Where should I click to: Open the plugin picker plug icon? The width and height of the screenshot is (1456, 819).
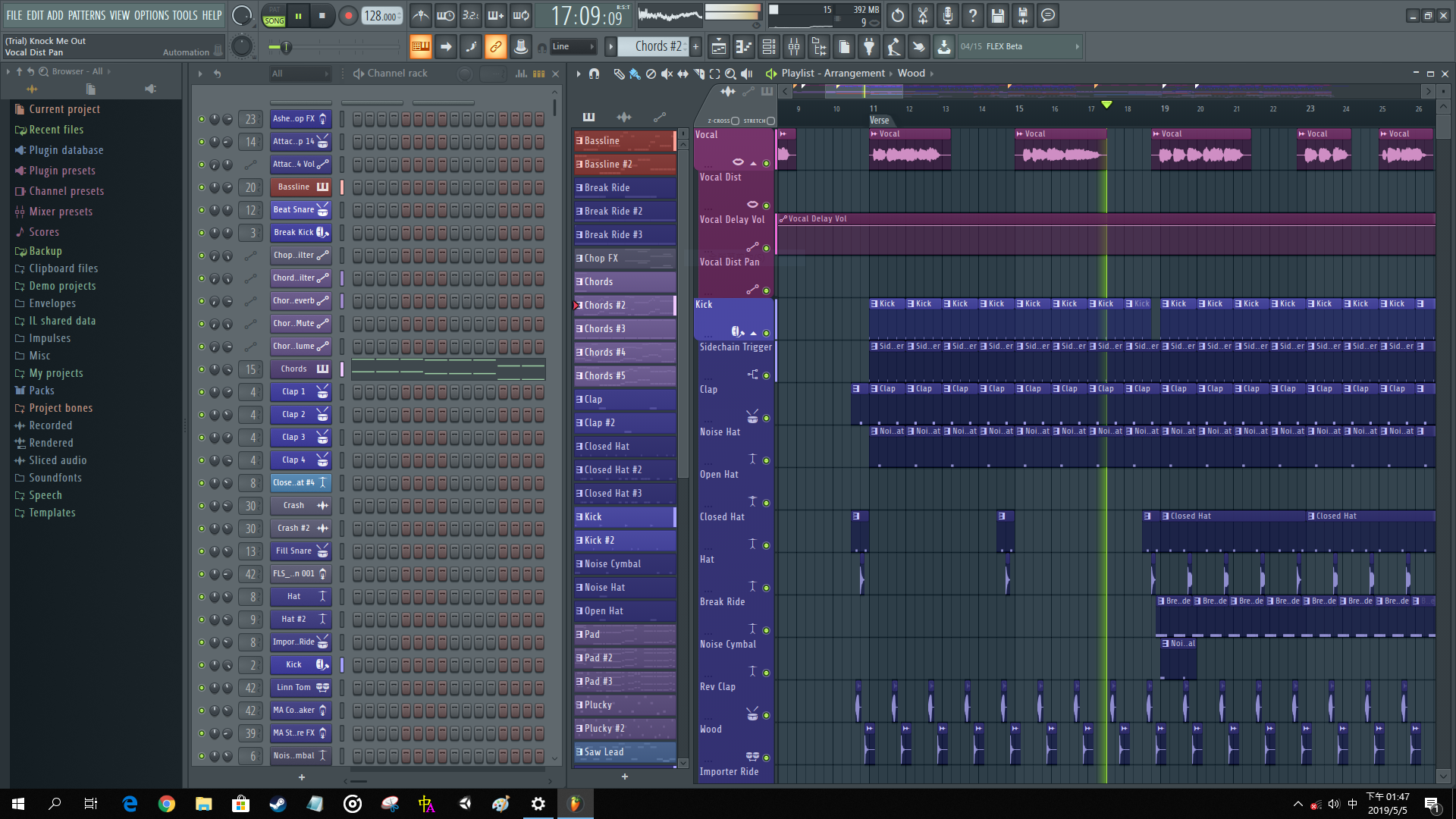[x=869, y=47]
